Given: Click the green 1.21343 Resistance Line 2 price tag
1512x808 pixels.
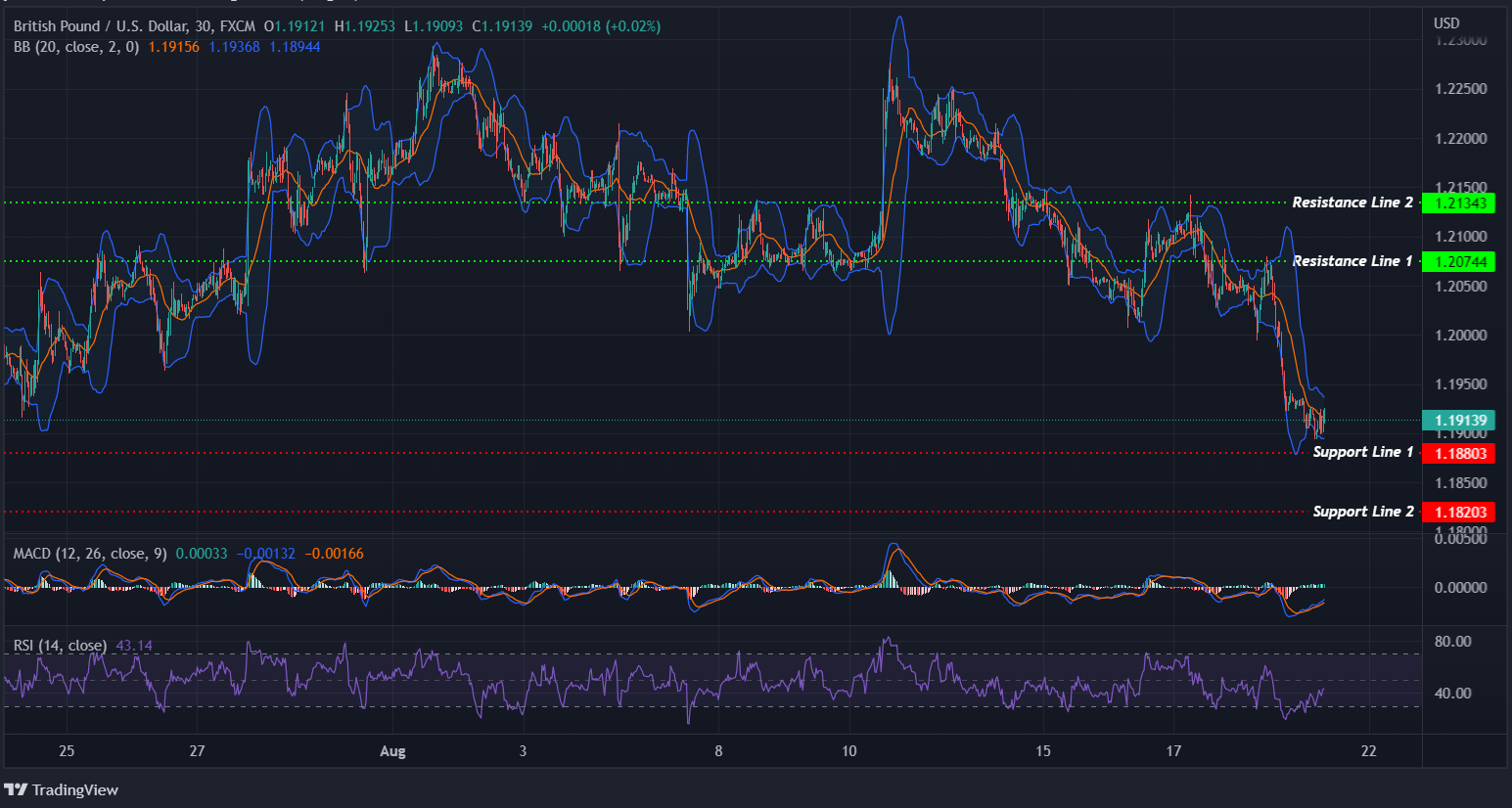Looking at the screenshot, I should click(1460, 202).
